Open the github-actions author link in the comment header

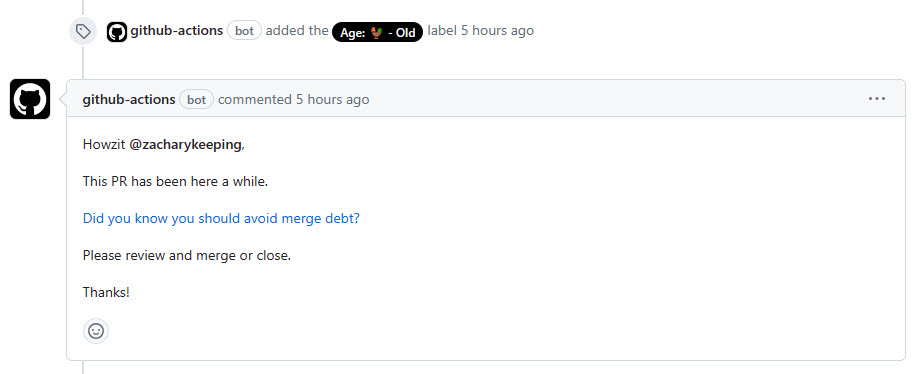129,100
